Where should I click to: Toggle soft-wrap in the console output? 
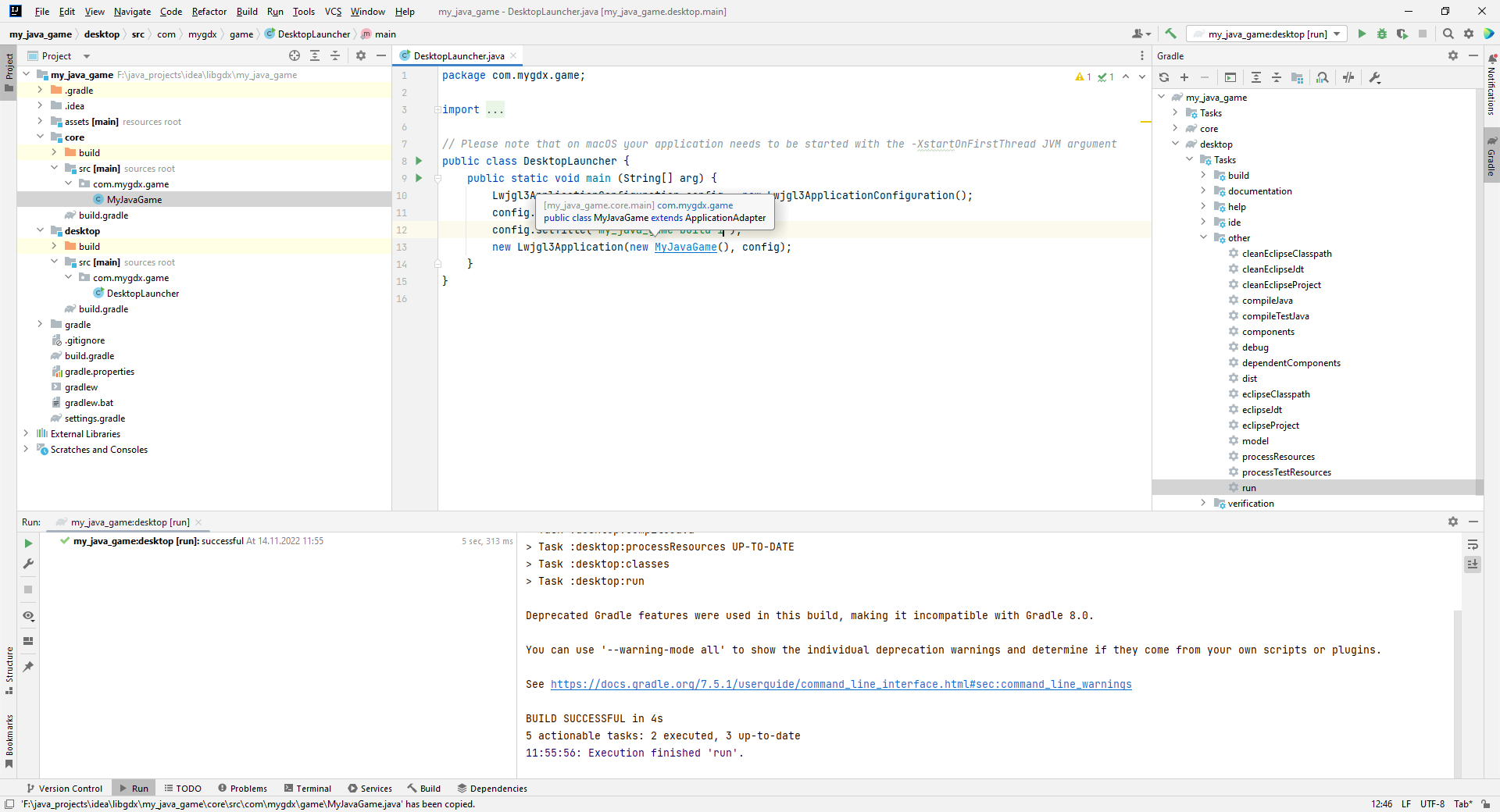point(1473,544)
